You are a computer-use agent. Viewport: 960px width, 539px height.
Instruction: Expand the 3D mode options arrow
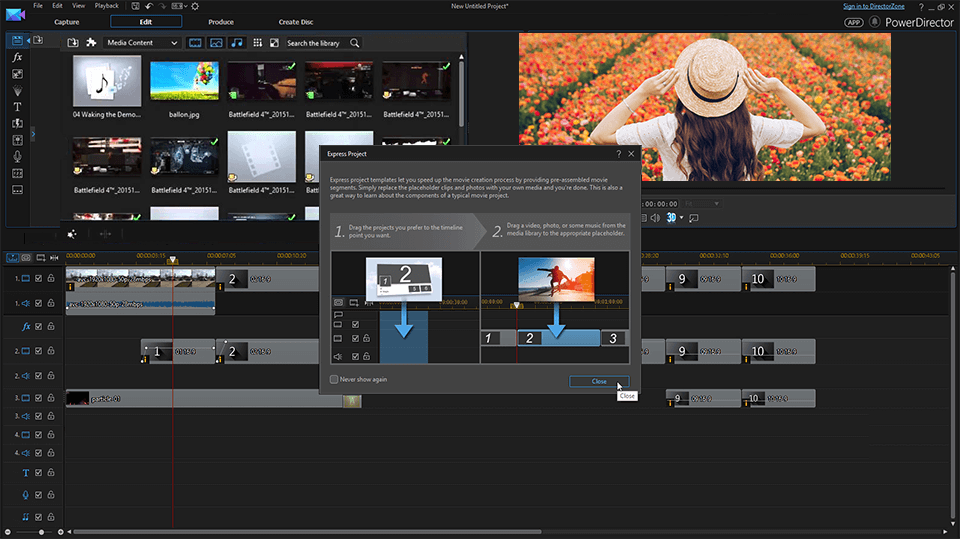(681, 218)
